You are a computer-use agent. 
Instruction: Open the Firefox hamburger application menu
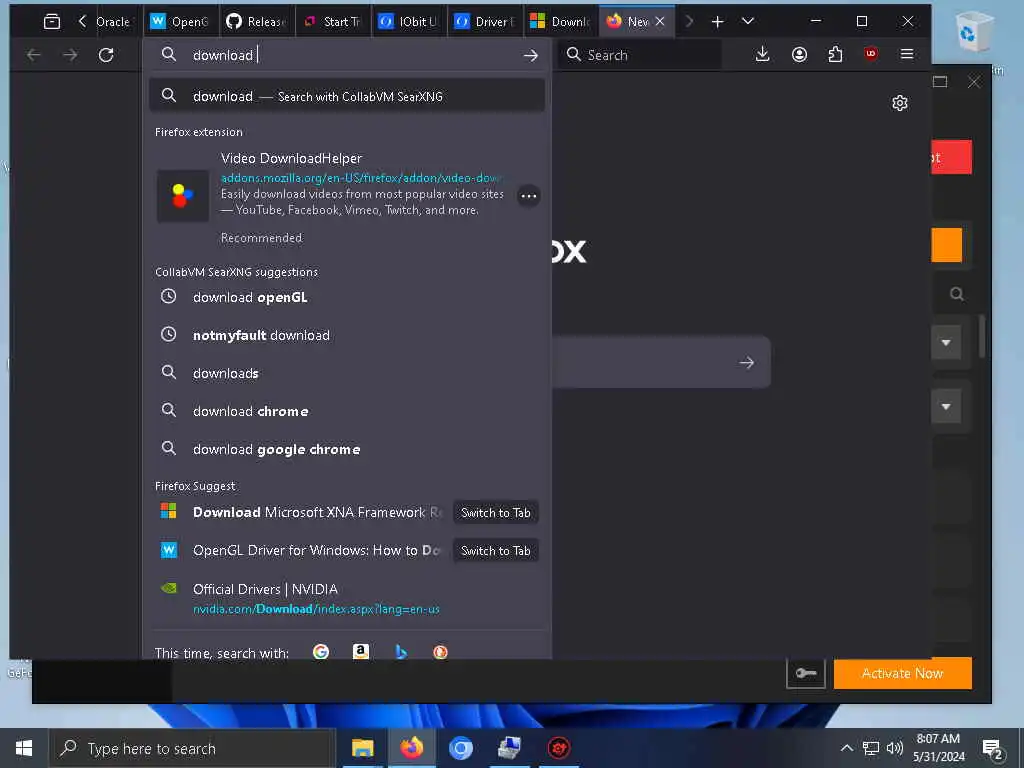point(906,54)
